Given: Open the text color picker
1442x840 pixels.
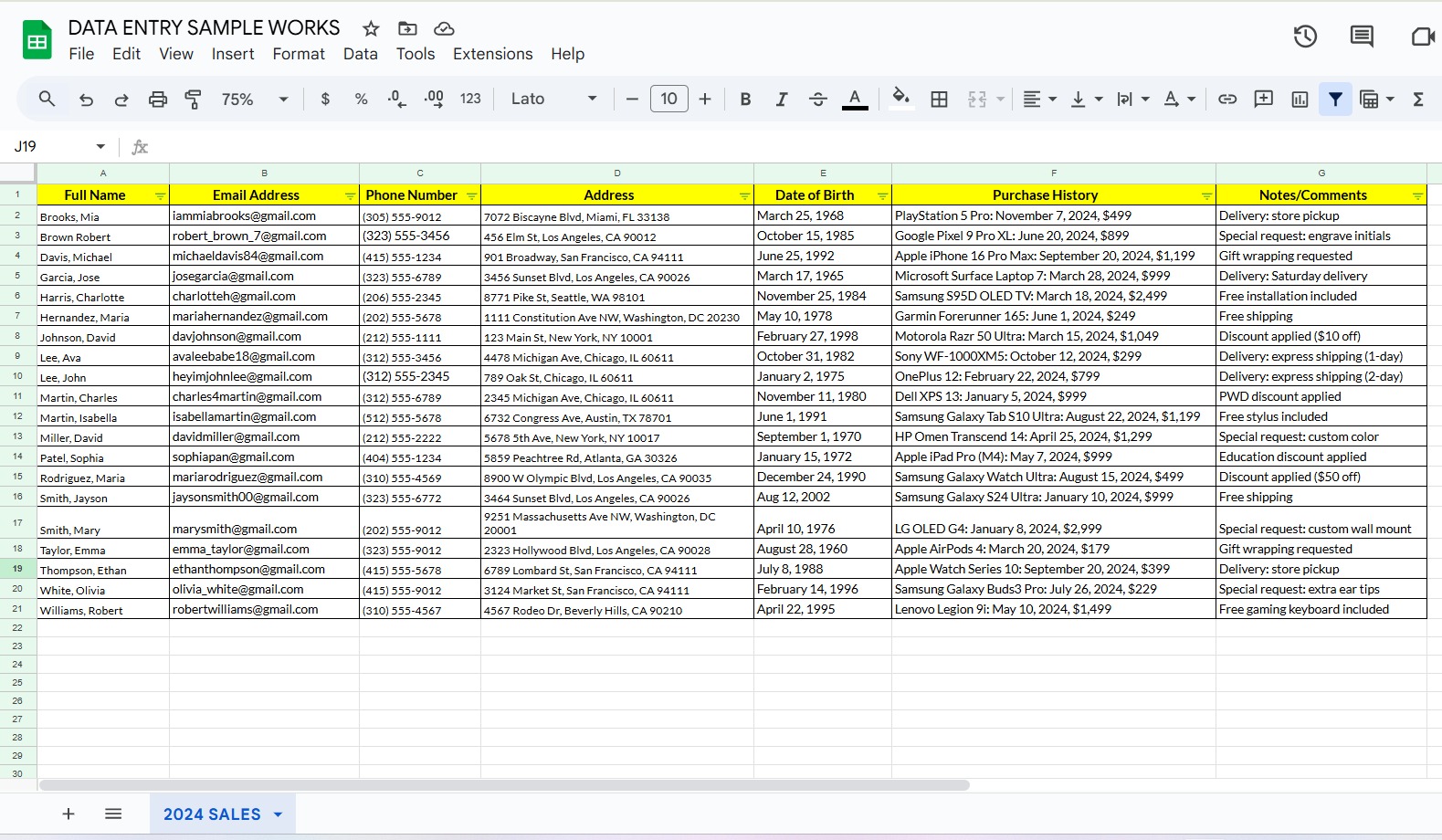Looking at the screenshot, I should click(855, 99).
